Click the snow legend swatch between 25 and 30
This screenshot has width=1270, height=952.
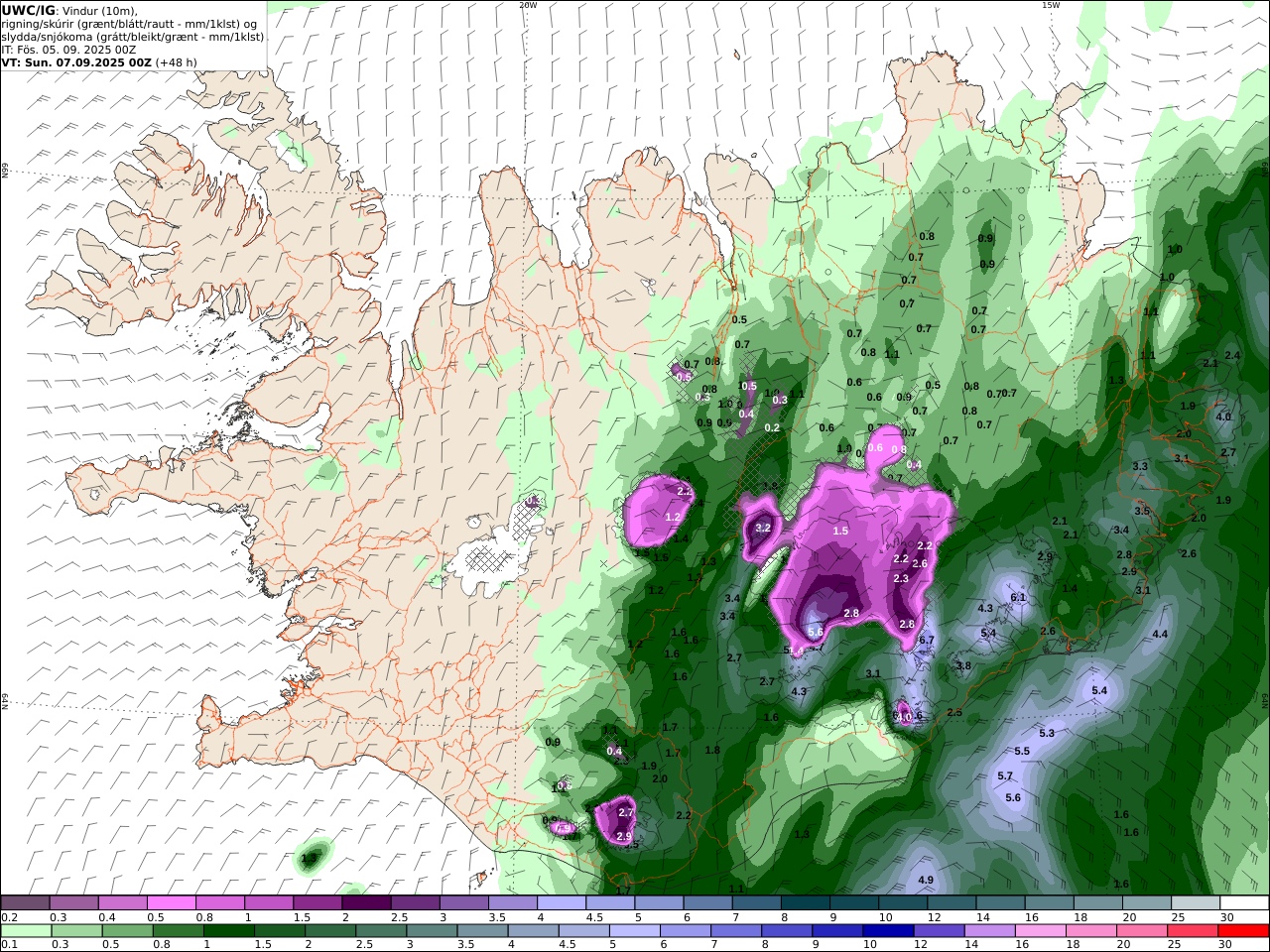[1196, 903]
